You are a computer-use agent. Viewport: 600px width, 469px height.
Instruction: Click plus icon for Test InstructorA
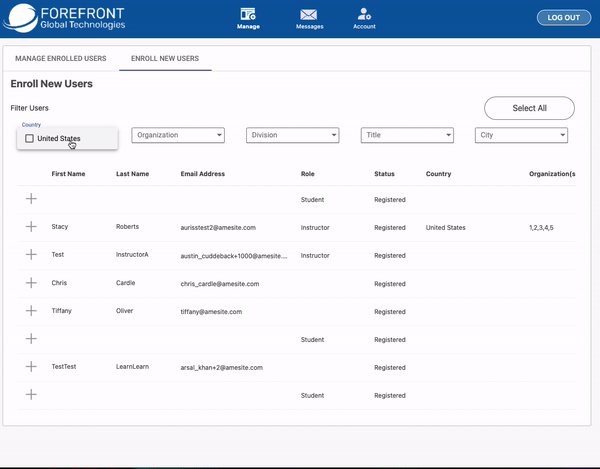[x=31, y=255]
